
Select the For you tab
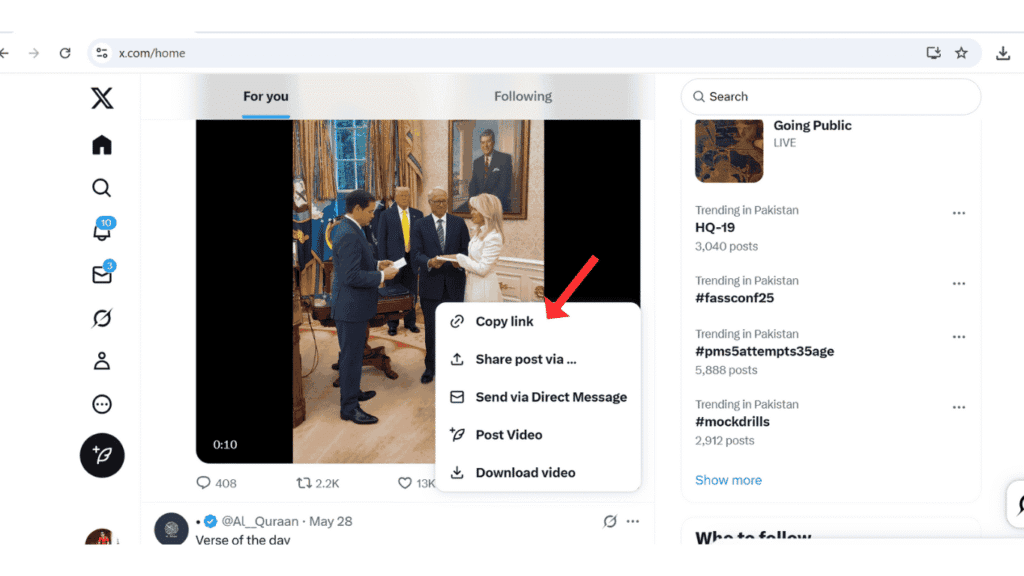coord(266,97)
